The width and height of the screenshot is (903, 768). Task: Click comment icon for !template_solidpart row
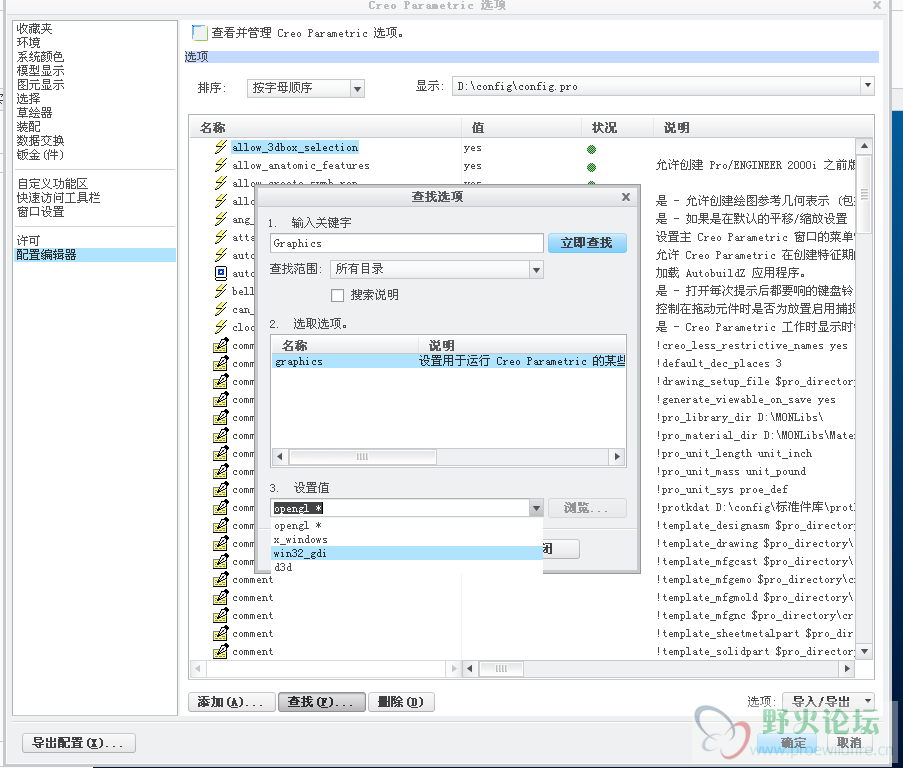[x=221, y=651]
